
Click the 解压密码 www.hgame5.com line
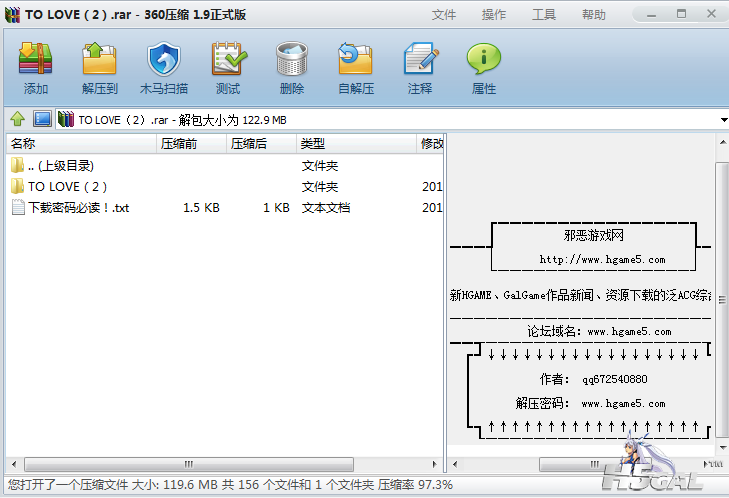590,403
